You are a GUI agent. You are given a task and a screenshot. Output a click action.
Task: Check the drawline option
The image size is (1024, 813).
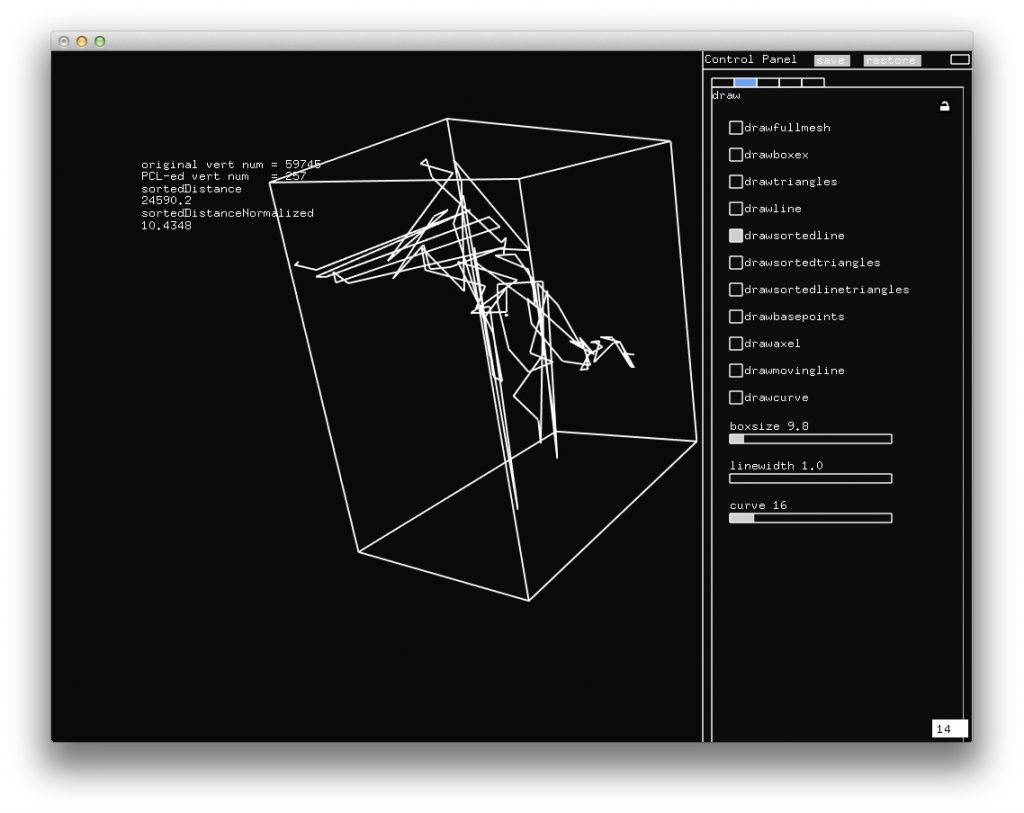(736, 209)
